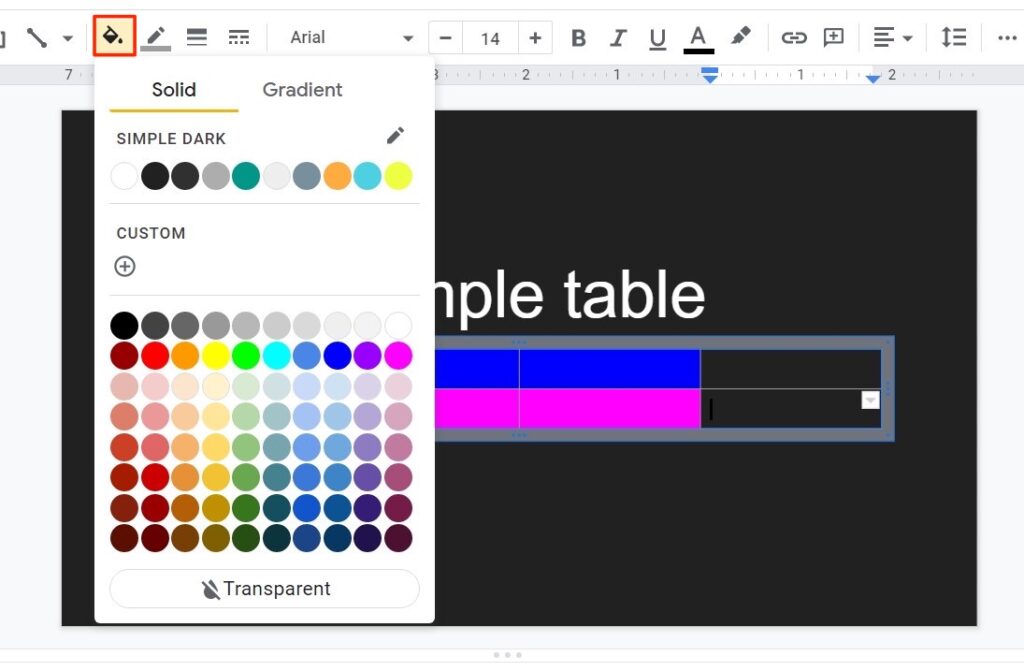1024x671 pixels.
Task: Click the Insert link icon
Action: coord(795,37)
